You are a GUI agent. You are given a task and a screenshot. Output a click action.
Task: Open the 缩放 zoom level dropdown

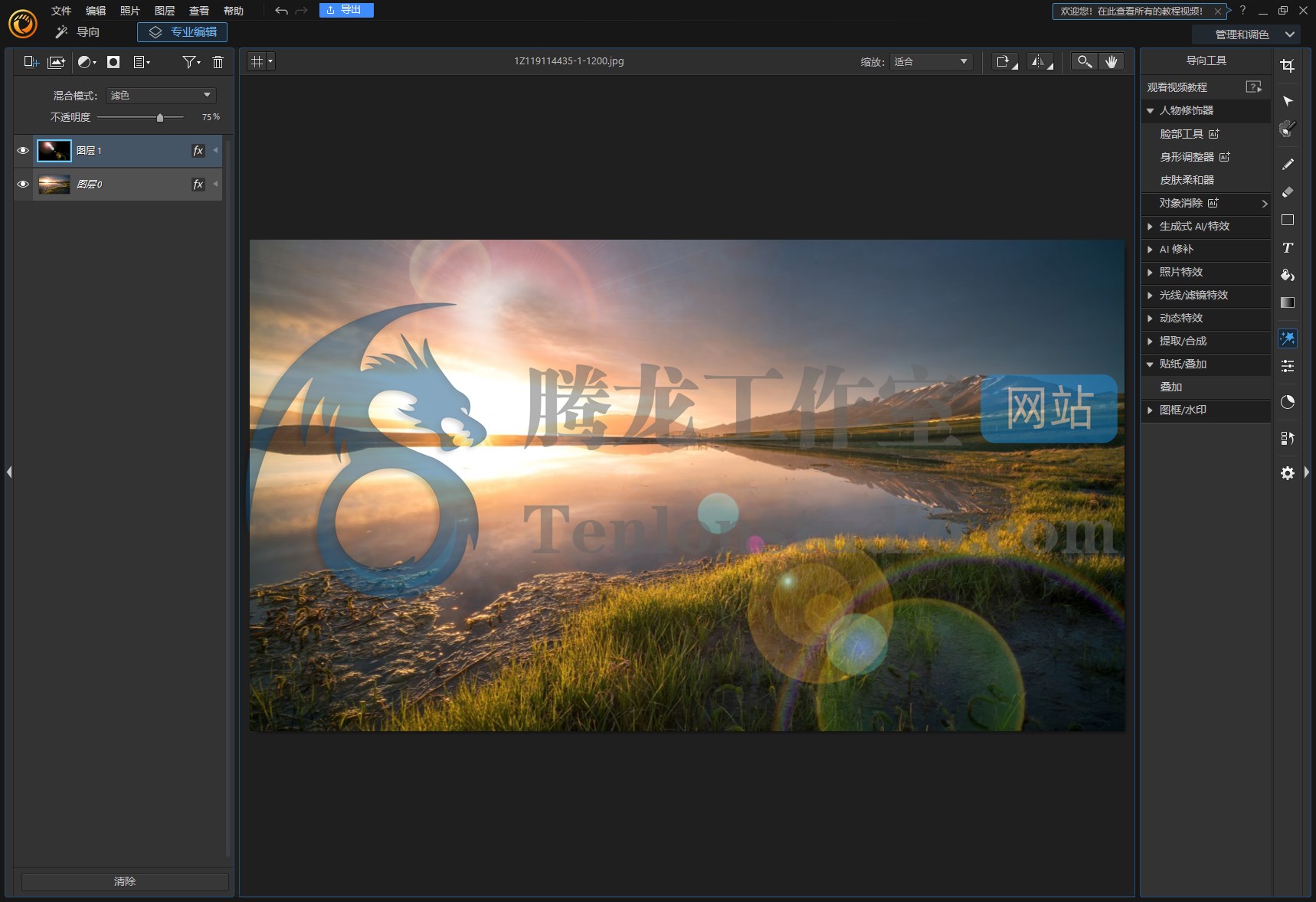(x=931, y=62)
